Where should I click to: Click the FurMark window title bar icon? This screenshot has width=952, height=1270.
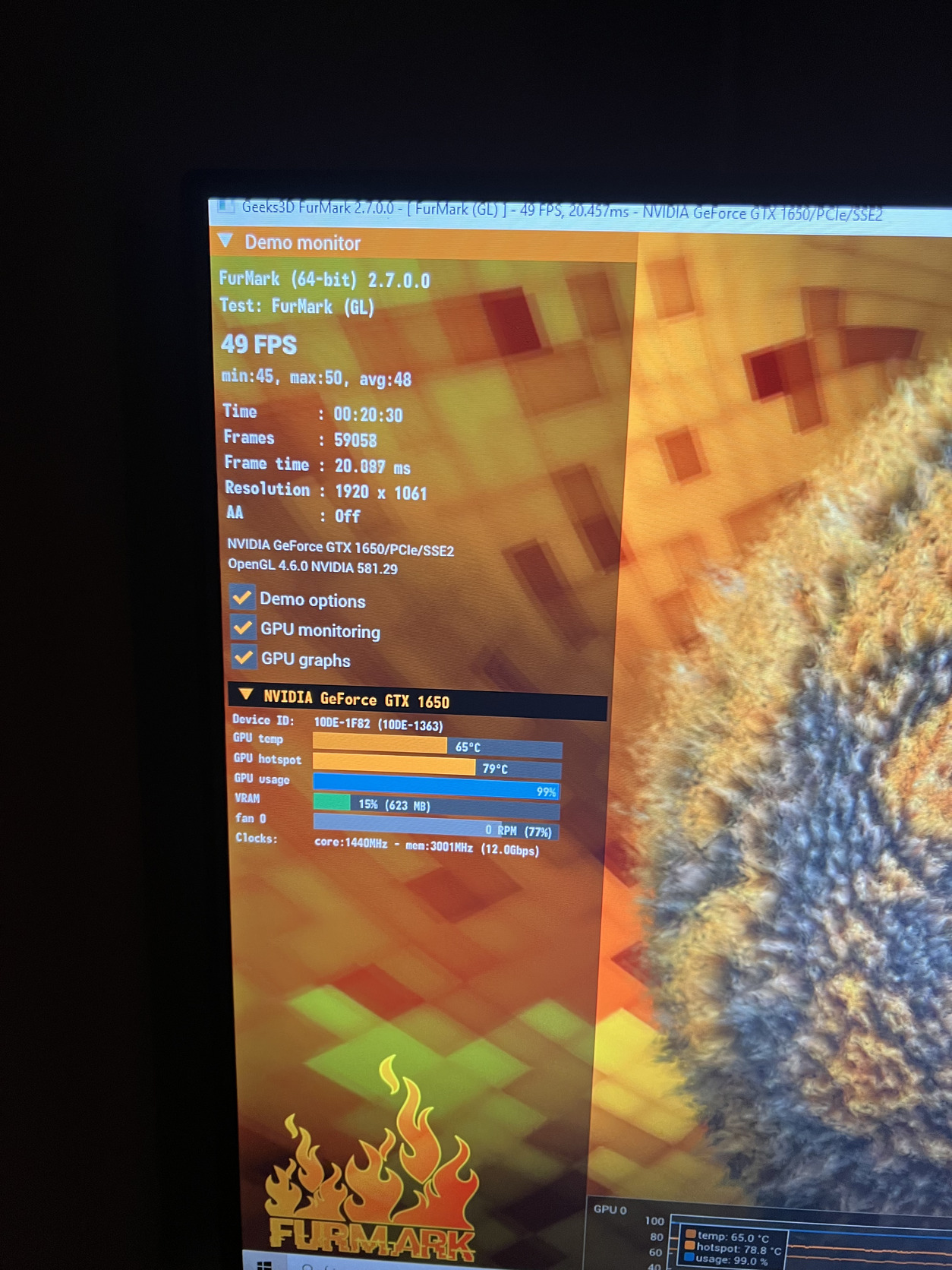click(225, 207)
